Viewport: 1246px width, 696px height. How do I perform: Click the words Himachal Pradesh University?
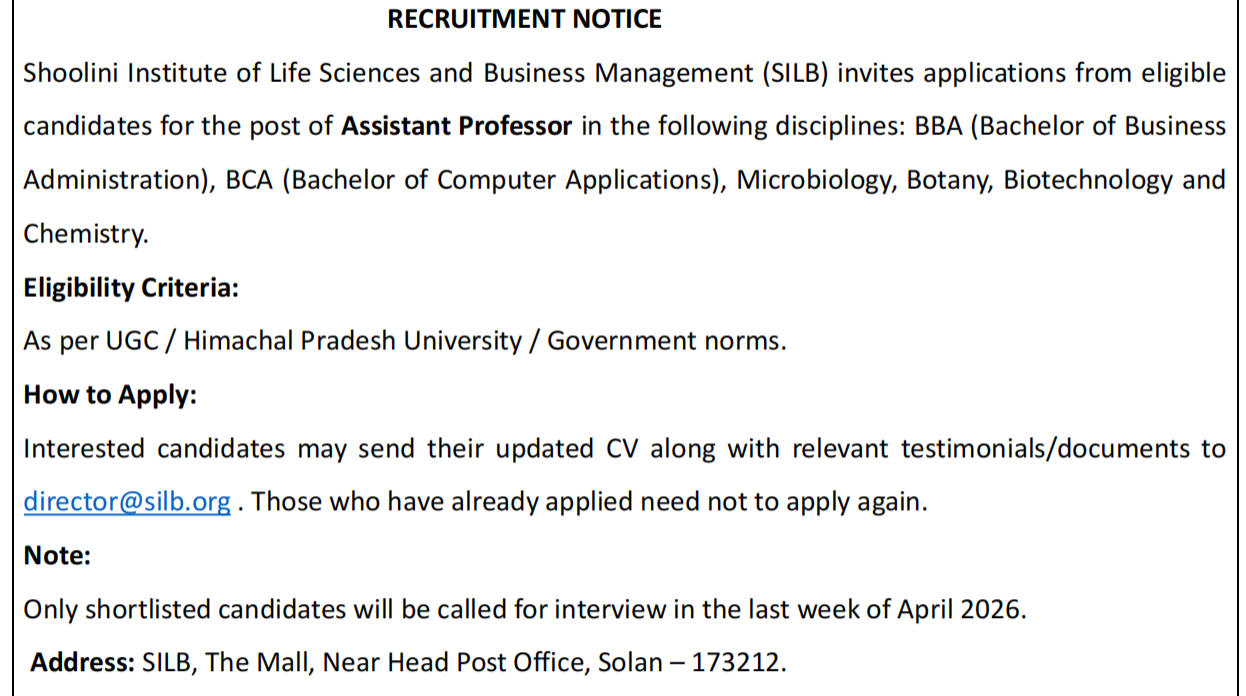[x=352, y=342]
